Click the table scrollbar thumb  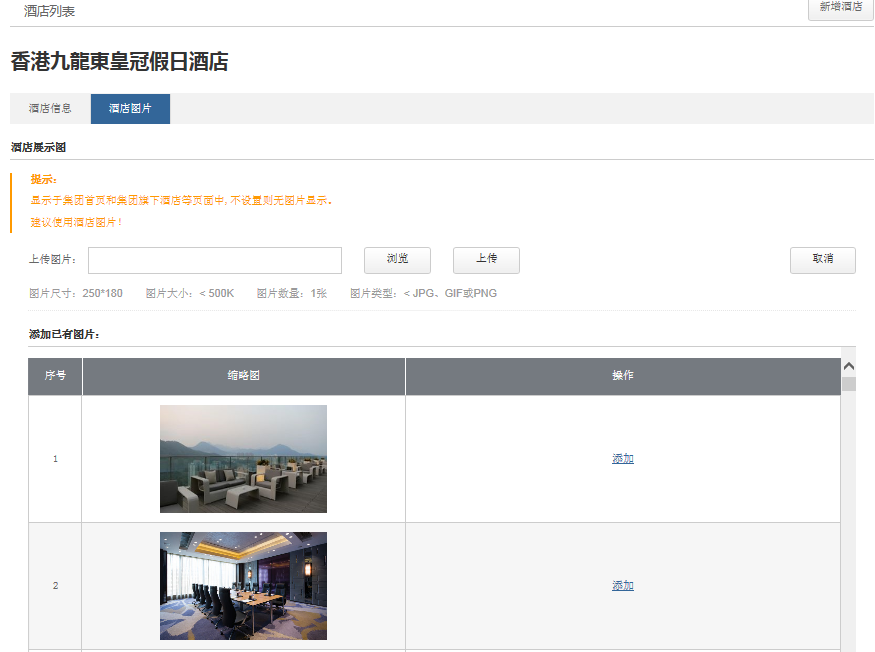(x=849, y=384)
